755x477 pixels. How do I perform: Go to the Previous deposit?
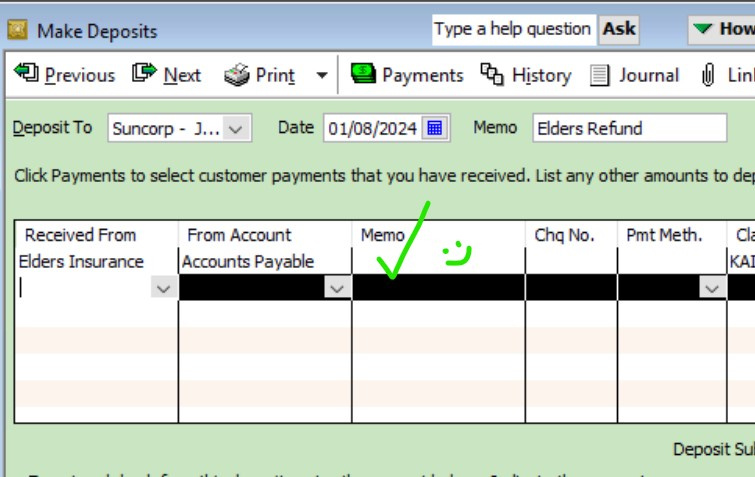[65, 75]
